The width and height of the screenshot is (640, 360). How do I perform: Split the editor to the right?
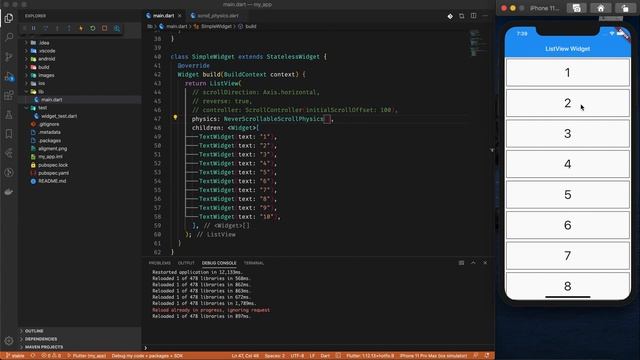click(473, 16)
